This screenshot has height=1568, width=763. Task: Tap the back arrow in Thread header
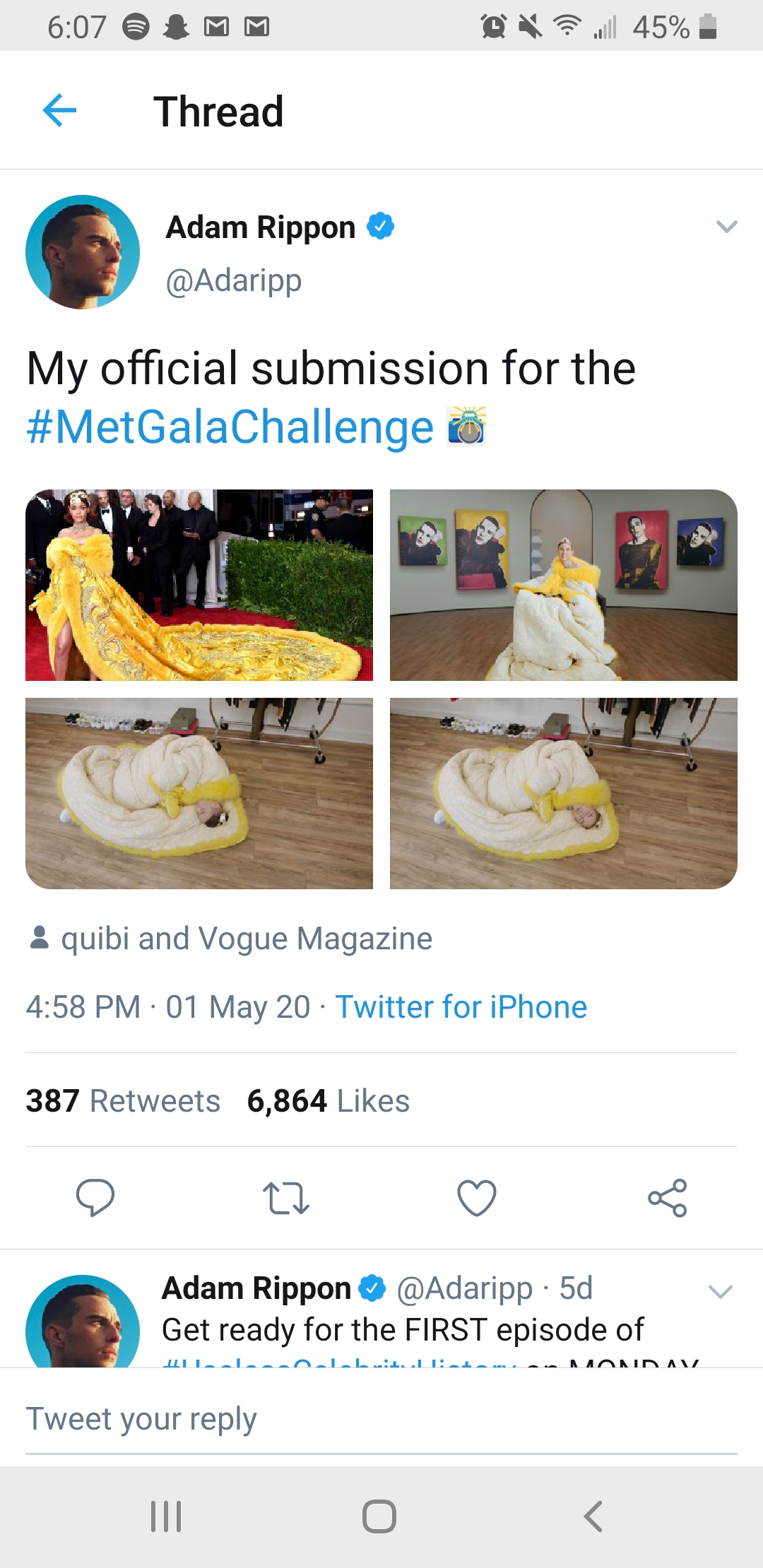click(x=59, y=111)
